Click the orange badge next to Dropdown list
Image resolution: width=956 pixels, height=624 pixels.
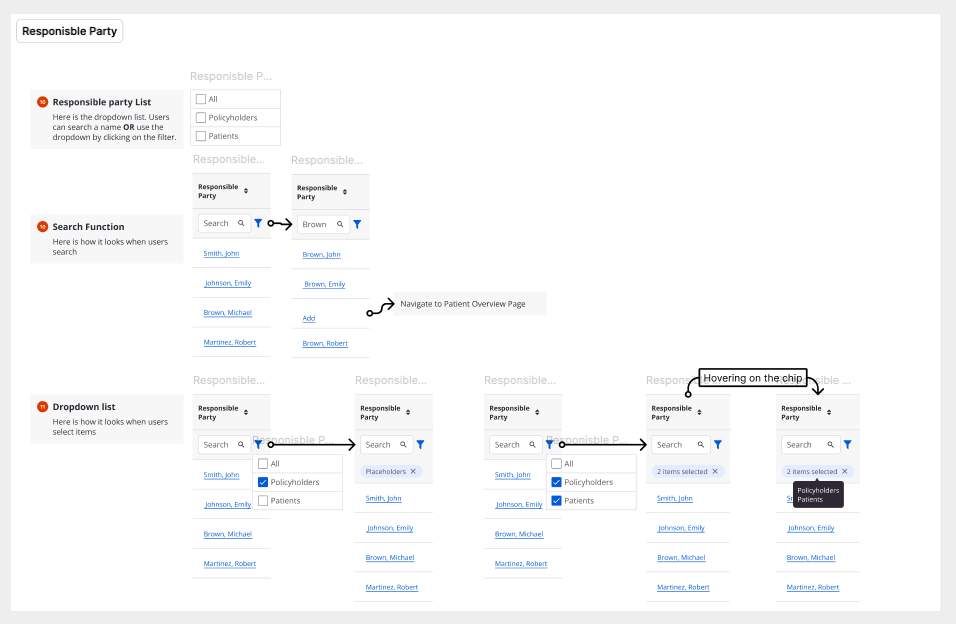pyautogui.click(x=42, y=407)
